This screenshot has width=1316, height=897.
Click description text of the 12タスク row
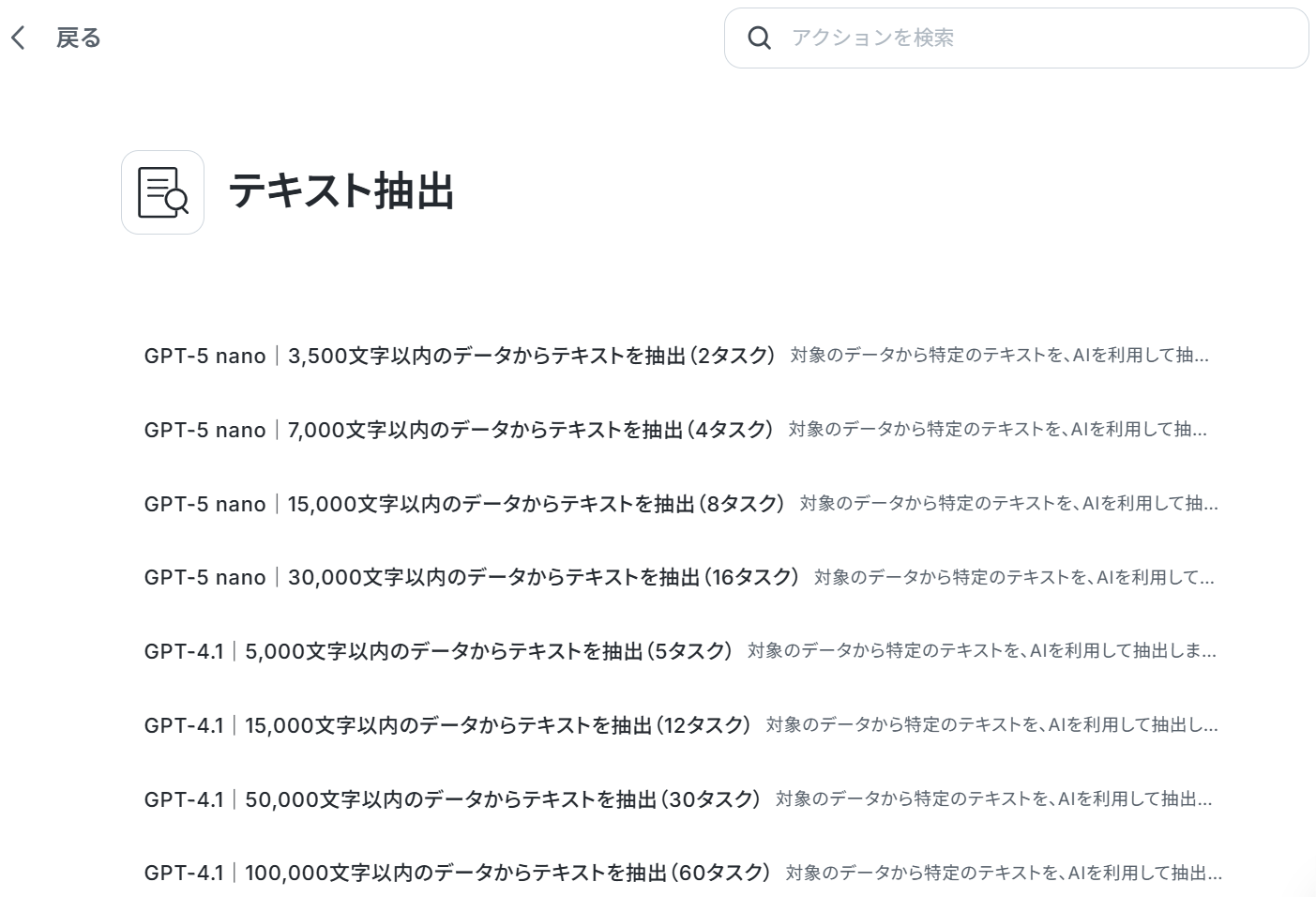(x=992, y=725)
